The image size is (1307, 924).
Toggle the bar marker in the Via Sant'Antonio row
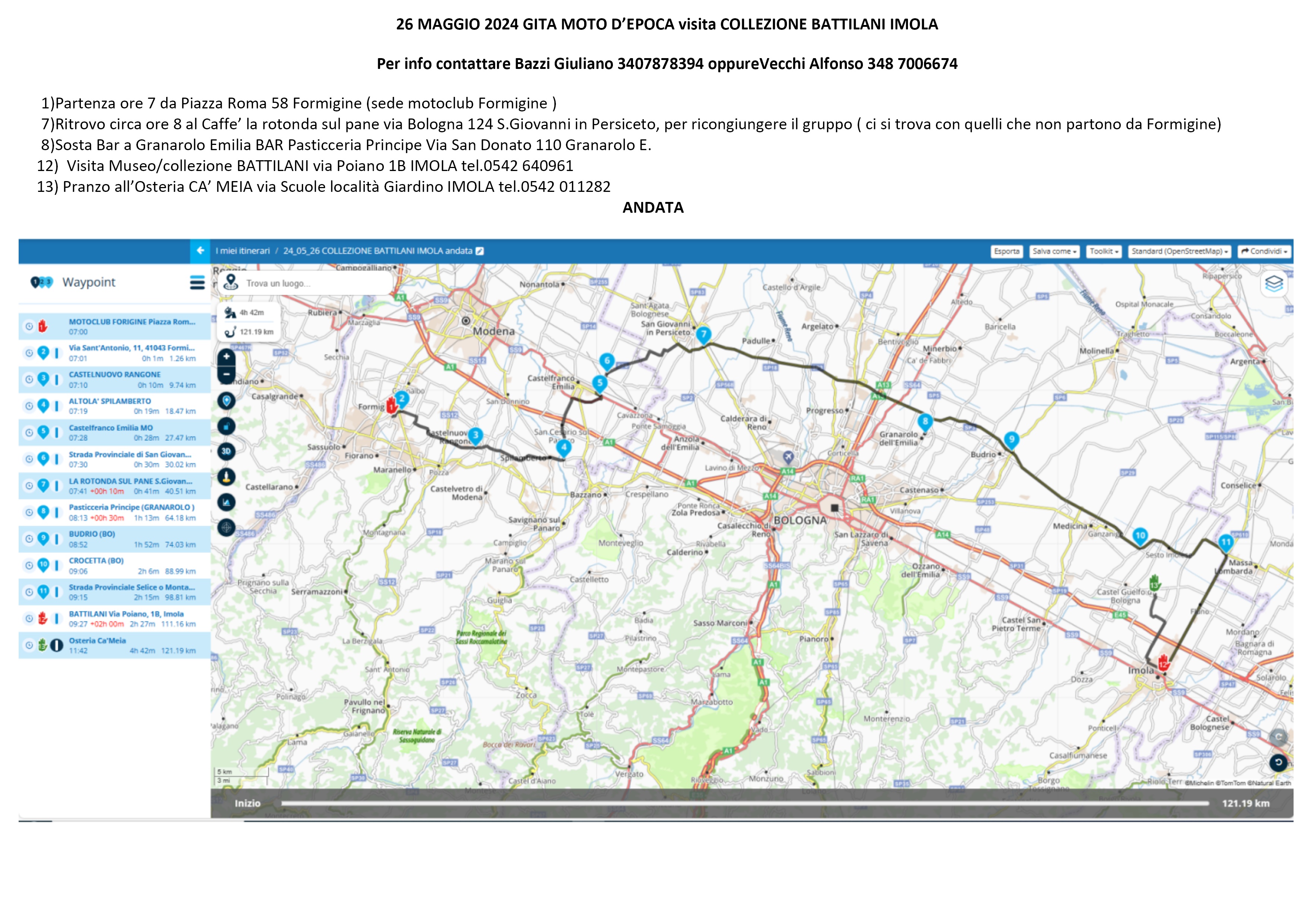[x=56, y=353]
